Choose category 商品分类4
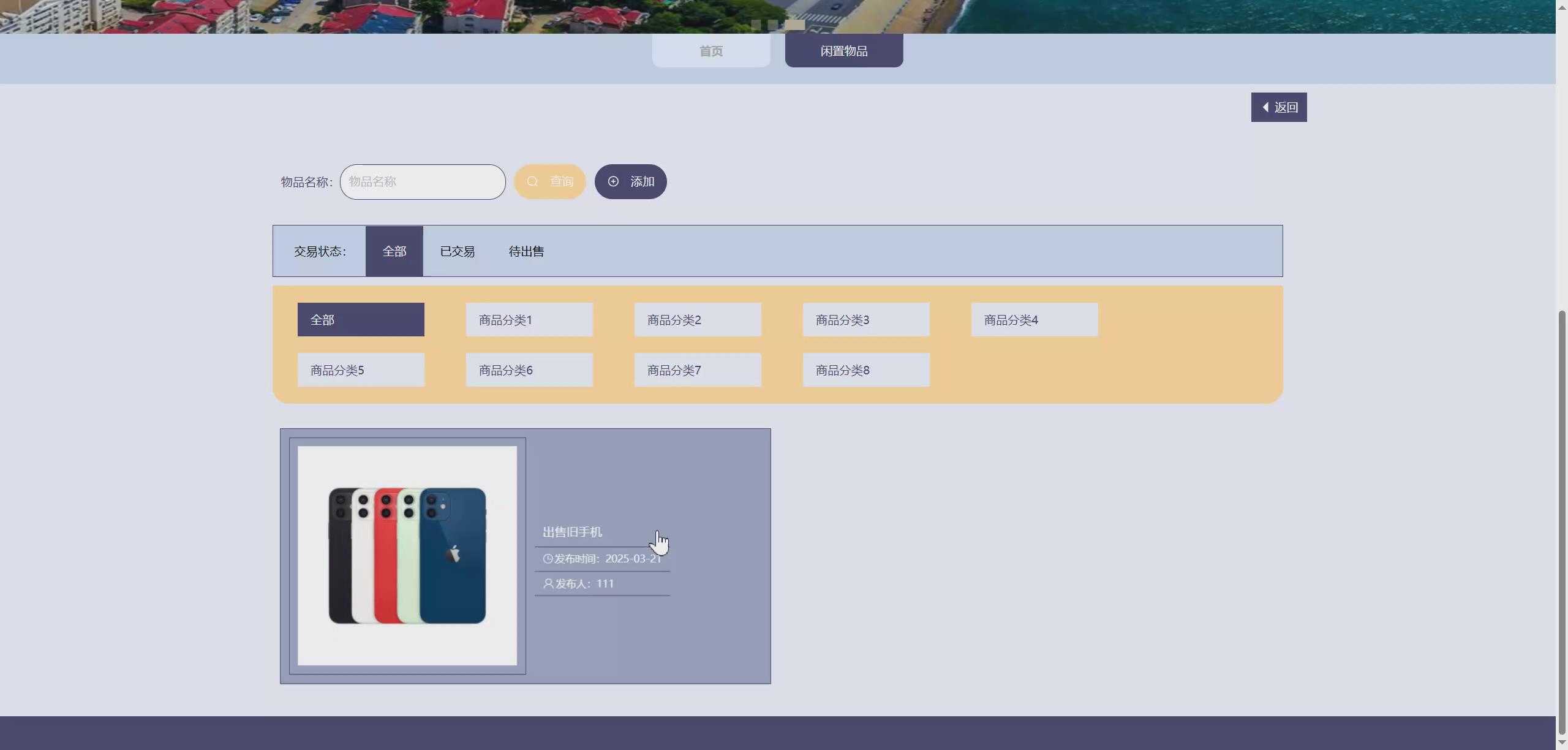 pyautogui.click(x=1034, y=320)
